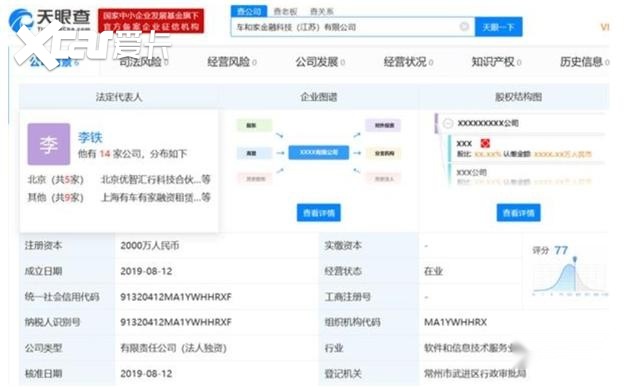
Task: Click the 核准日期 value 2019-08-12
Action: (x=146, y=374)
